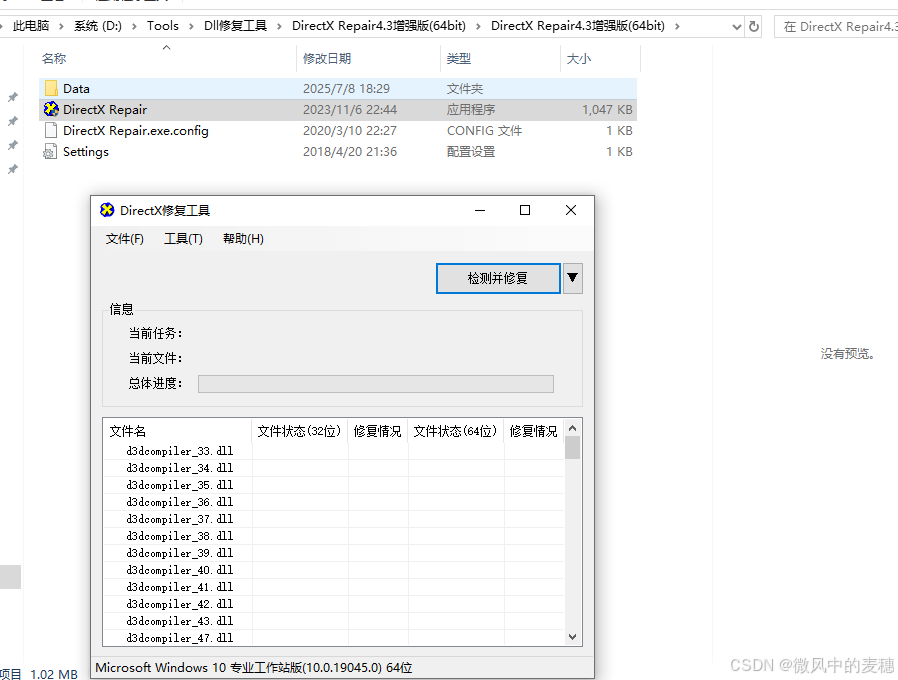This screenshot has width=898, height=680.
Task: Click the Windows 10 version status bar text
Action: 254,667
